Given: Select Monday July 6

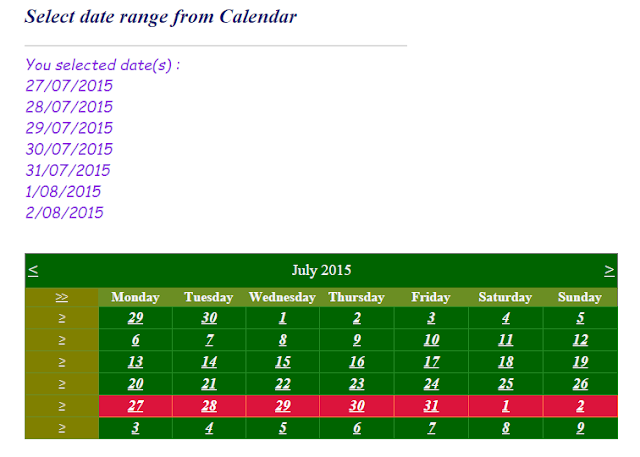Looking at the screenshot, I should 136,340.
